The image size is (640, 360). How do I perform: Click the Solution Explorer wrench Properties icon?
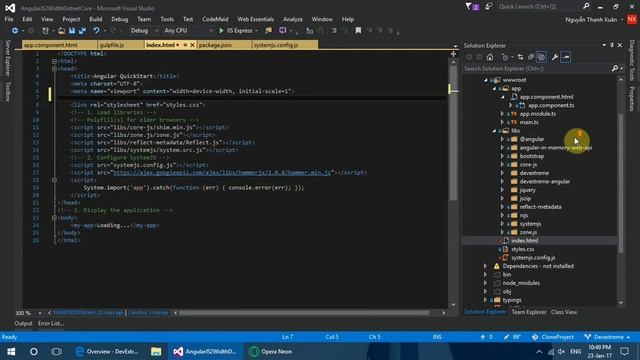(x=555, y=57)
